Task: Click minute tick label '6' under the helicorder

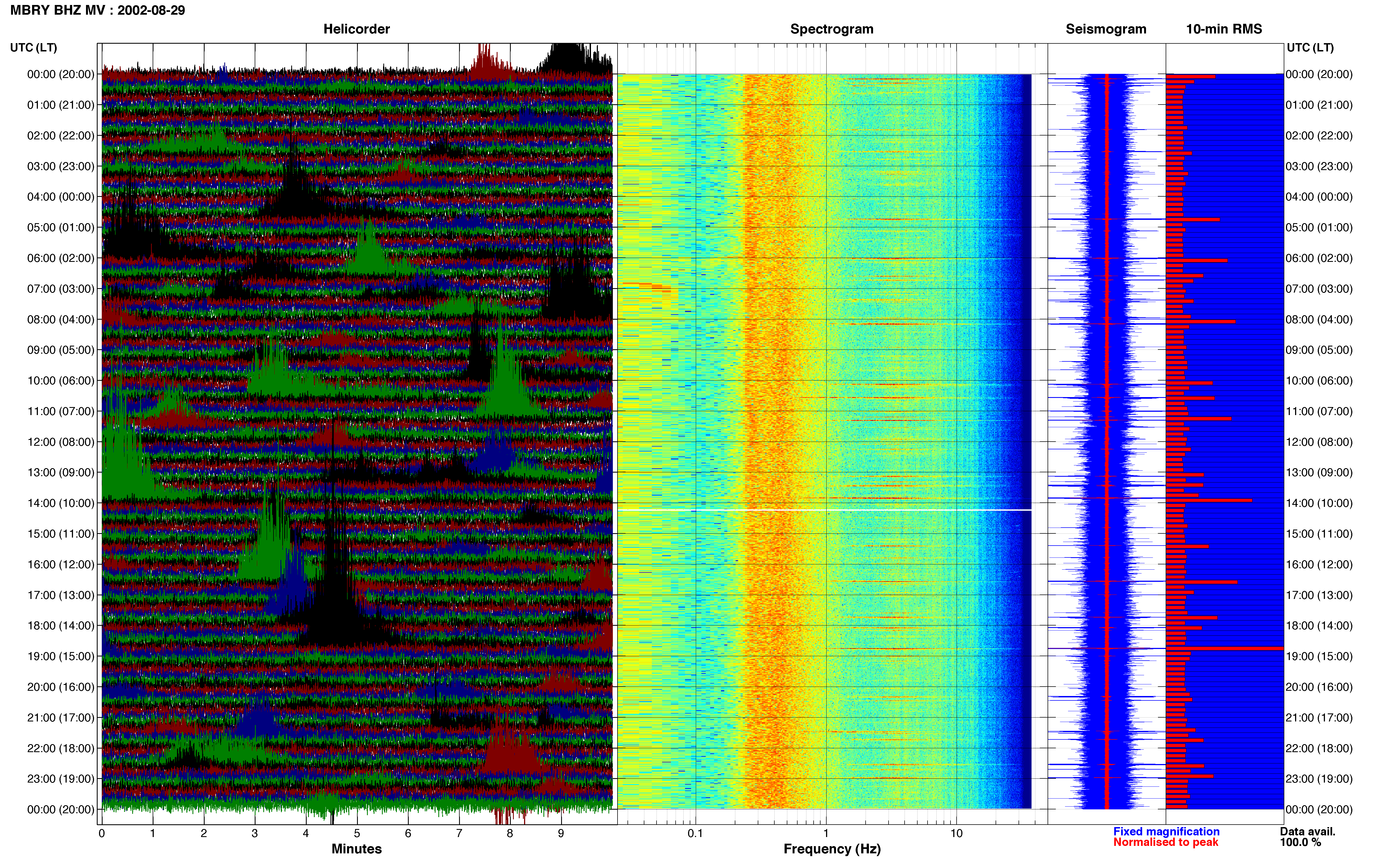Action: (408, 833)
